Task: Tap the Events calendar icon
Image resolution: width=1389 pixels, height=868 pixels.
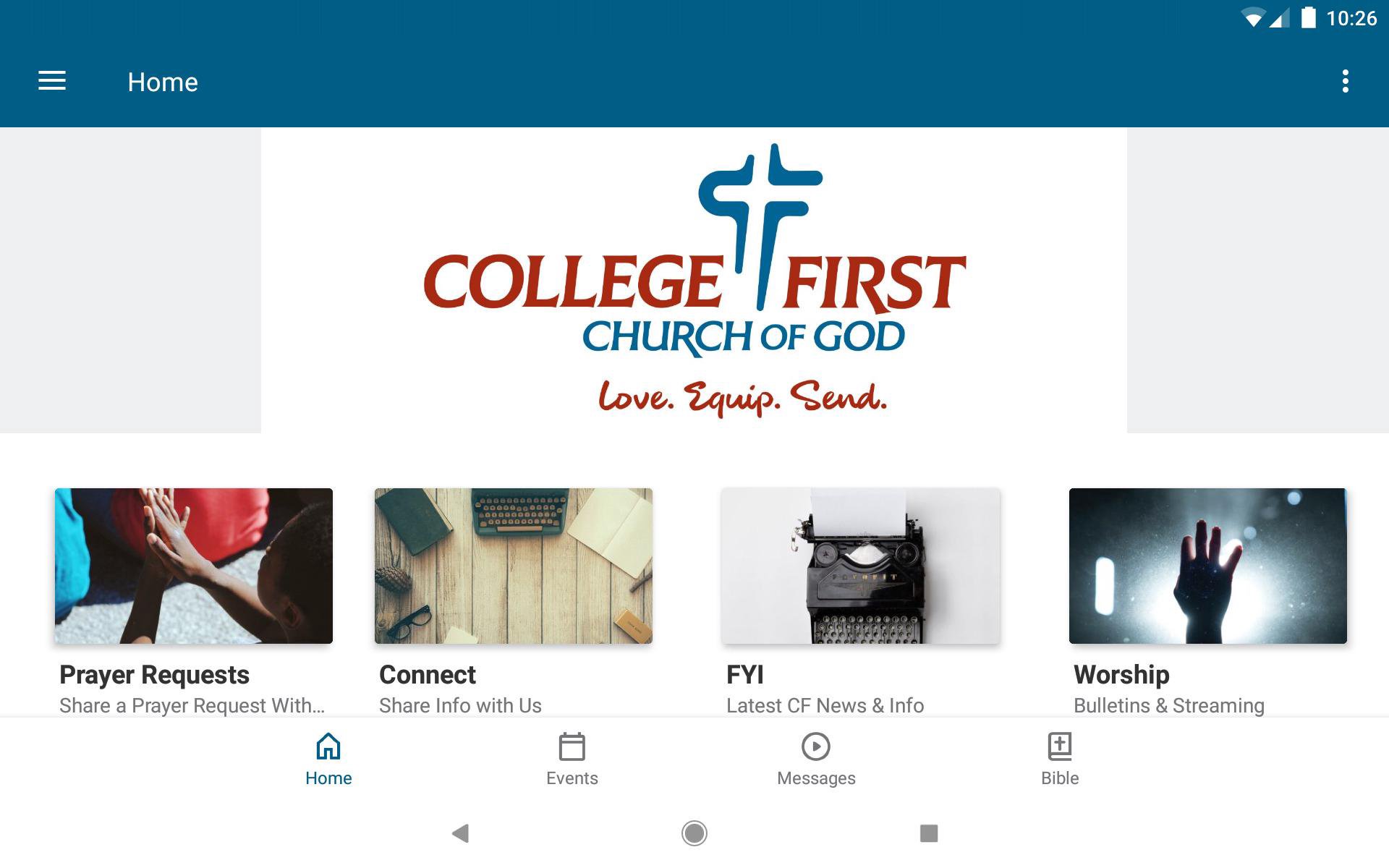Action: click(572, 746)
